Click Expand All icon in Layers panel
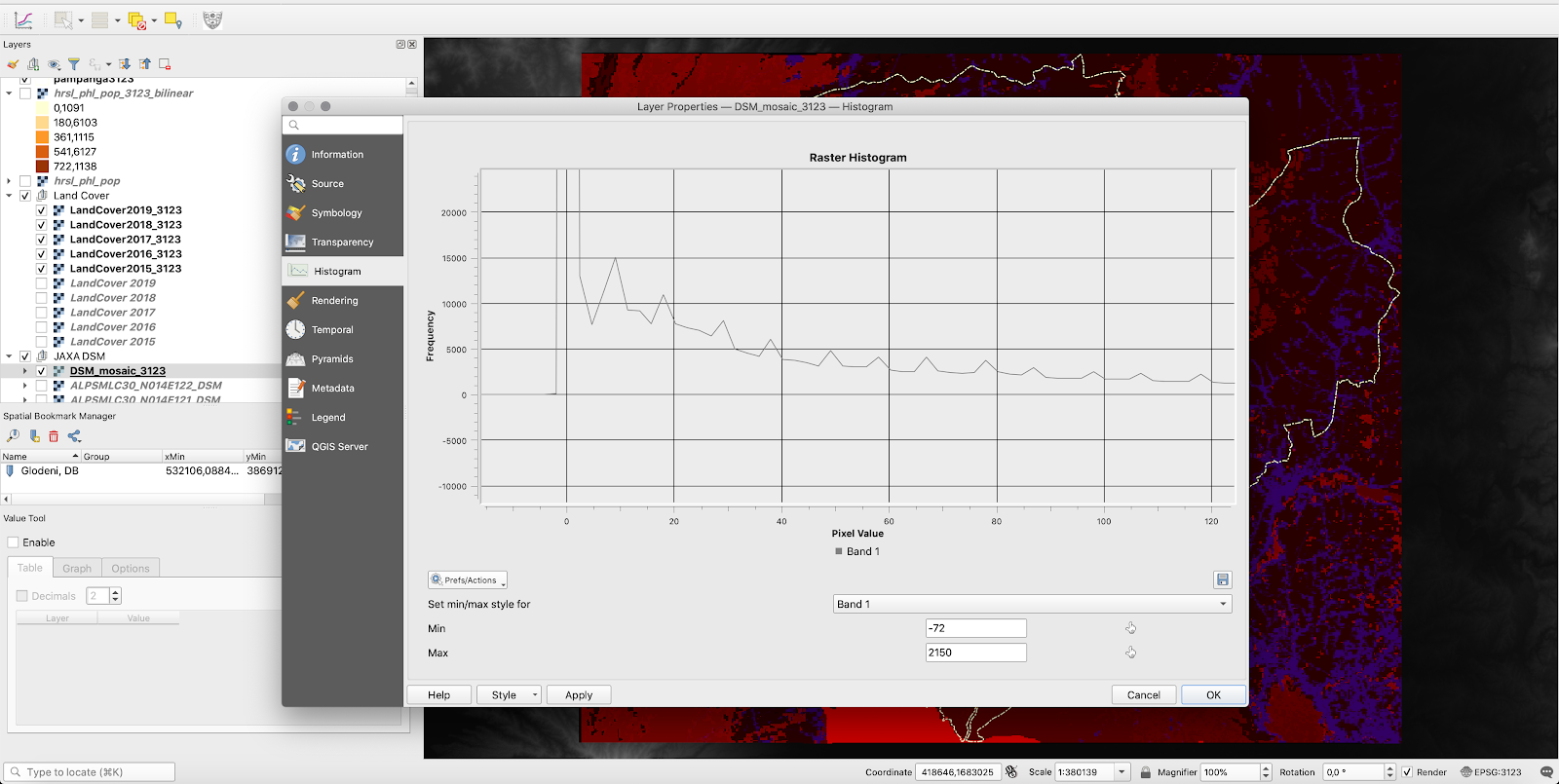The height and width of the screenshot is (784, 1559). click(125, 64)
